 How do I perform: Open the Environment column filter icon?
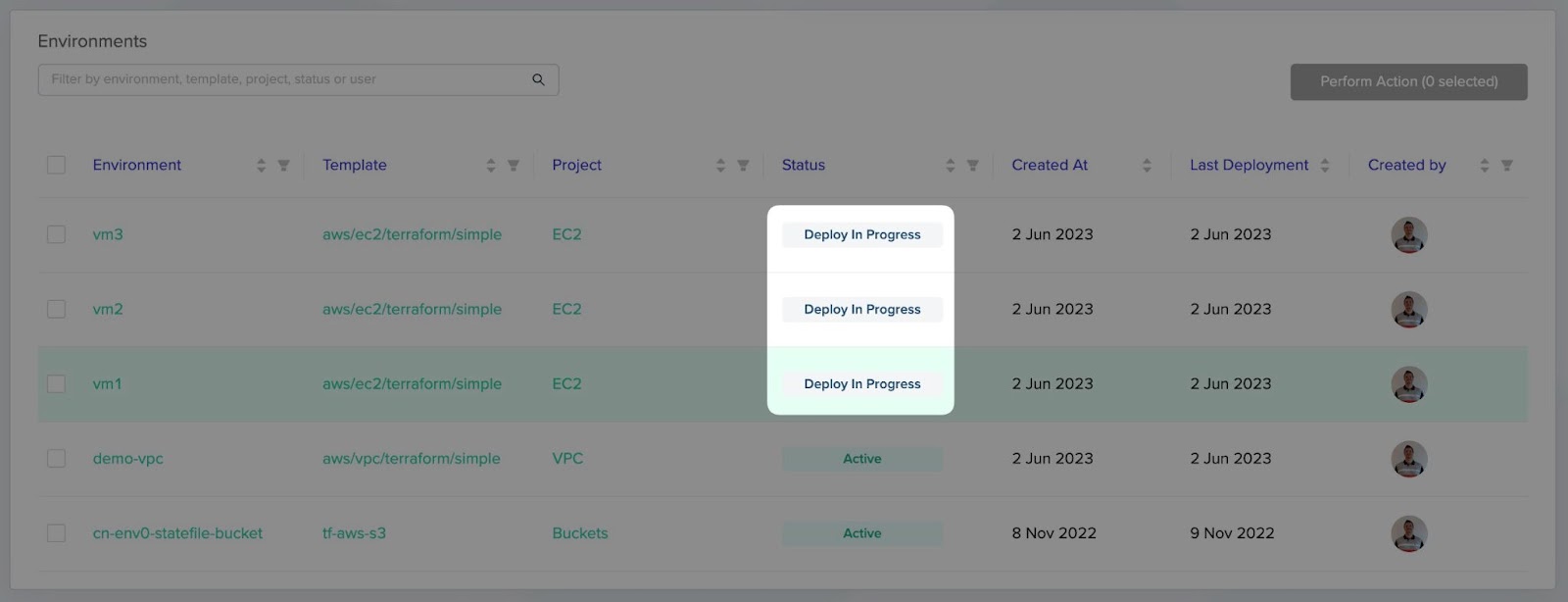pos(283,166)
